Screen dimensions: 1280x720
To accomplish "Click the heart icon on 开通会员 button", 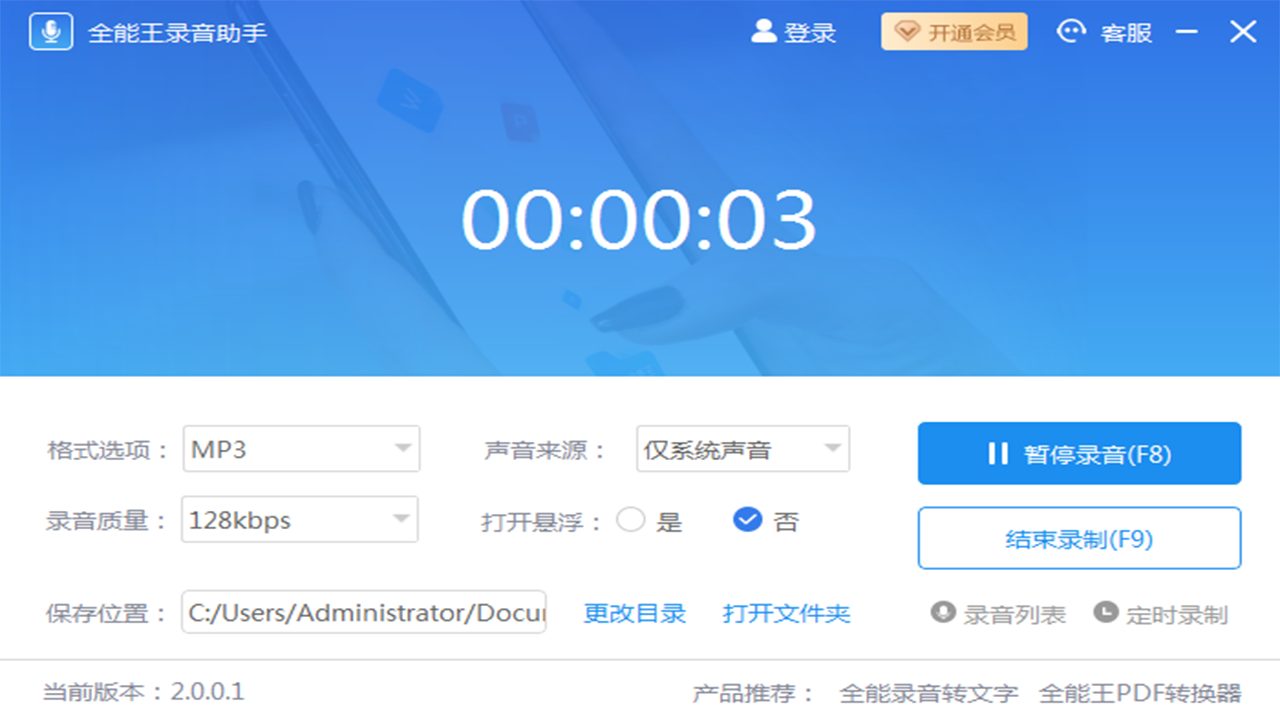I will (x=908, y=31).
